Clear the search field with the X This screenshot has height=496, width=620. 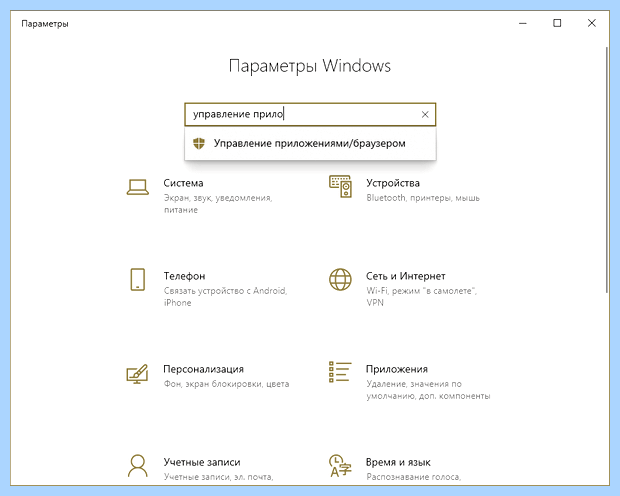click(x=425, y=114)
